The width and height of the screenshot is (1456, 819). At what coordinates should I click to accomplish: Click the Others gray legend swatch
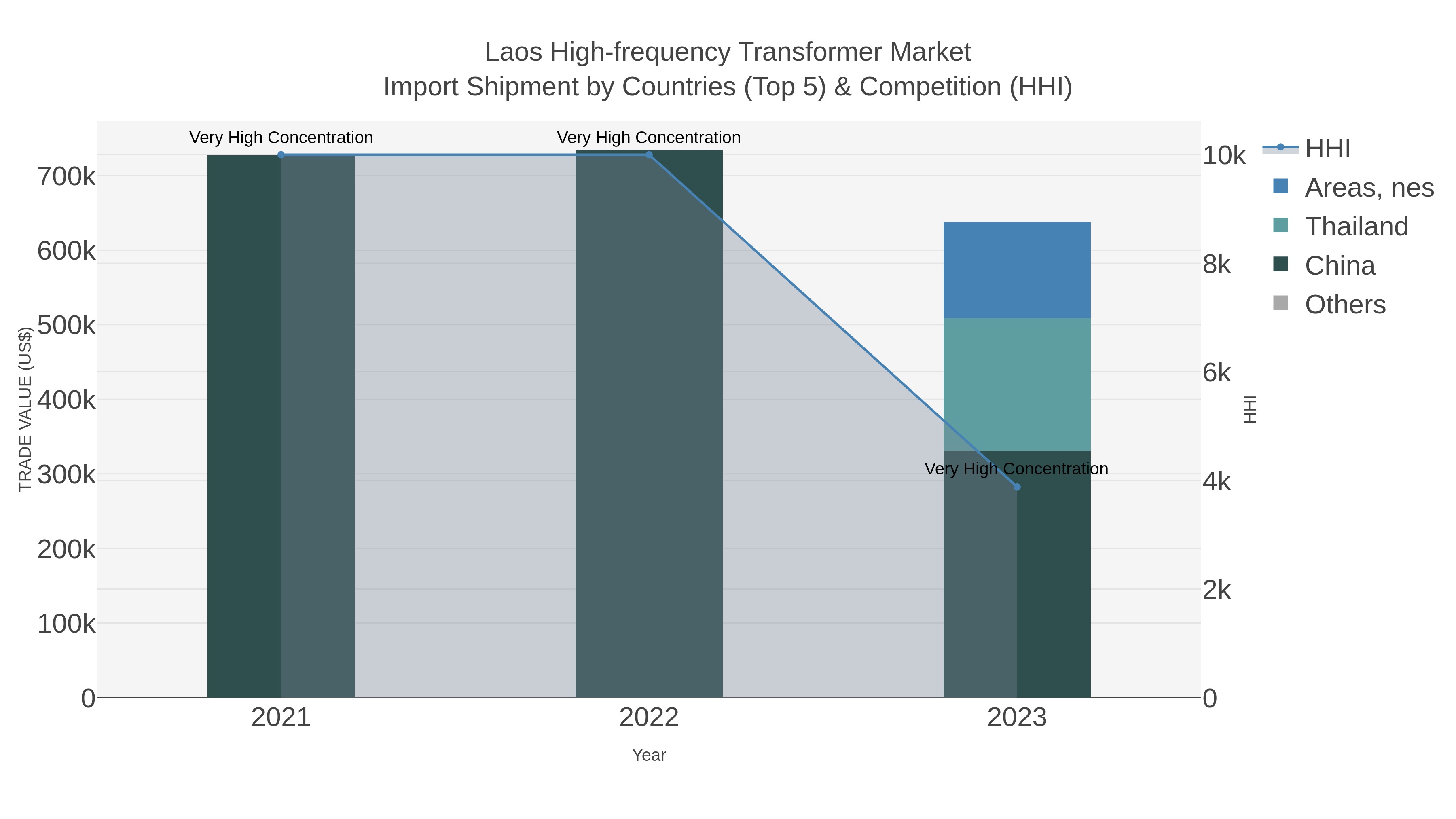pos(1280,303)
